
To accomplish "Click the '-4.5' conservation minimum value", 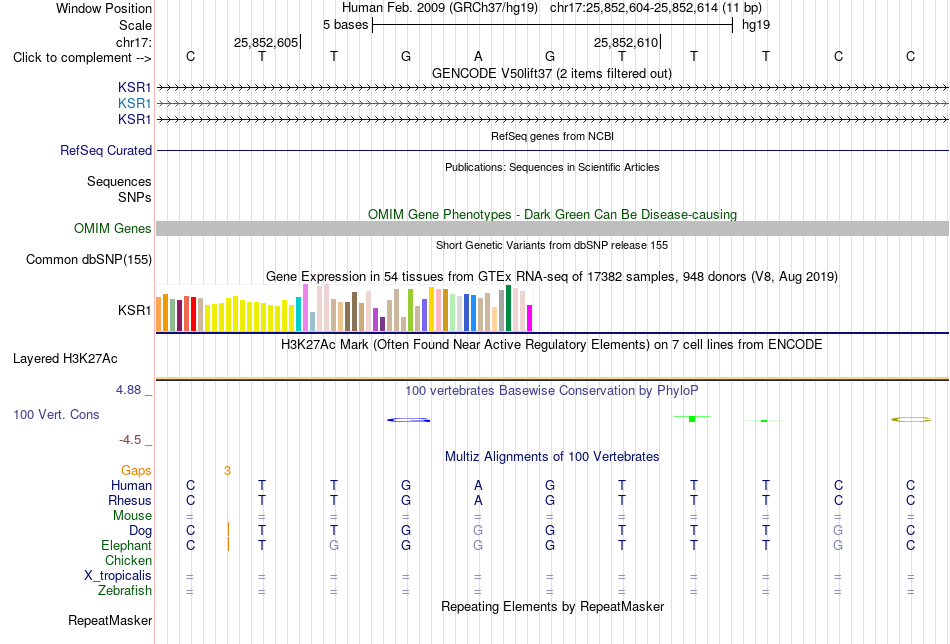I will pos(130,440).
